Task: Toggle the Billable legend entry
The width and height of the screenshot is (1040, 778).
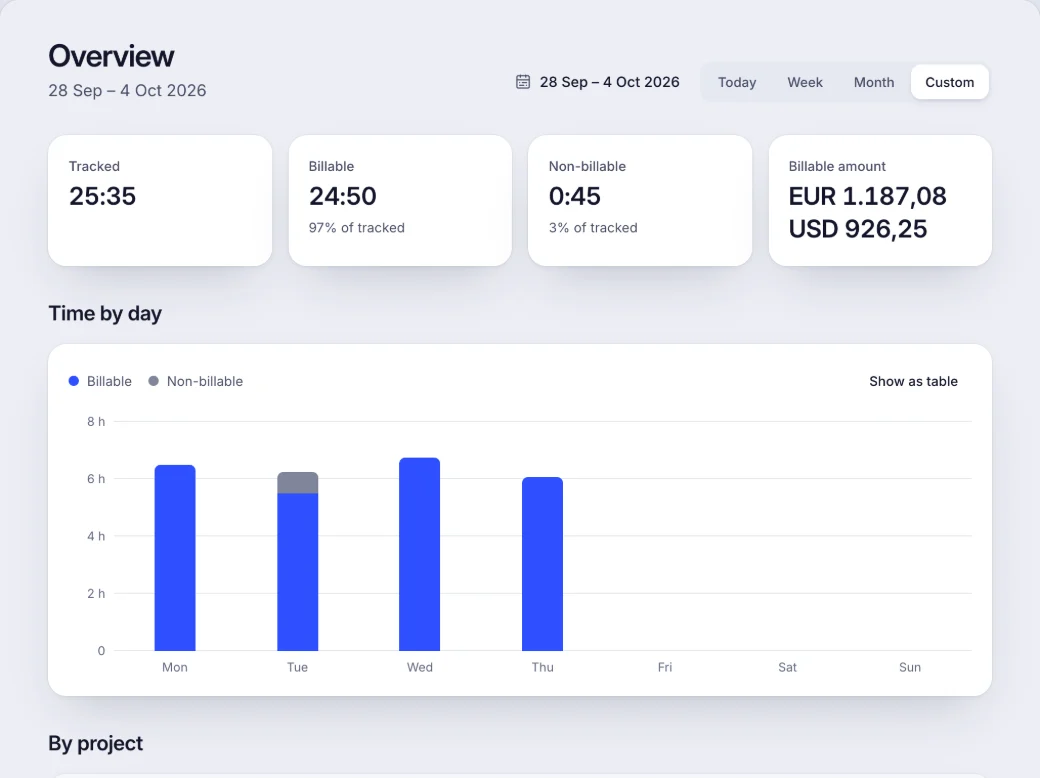Action: point(100,381)
